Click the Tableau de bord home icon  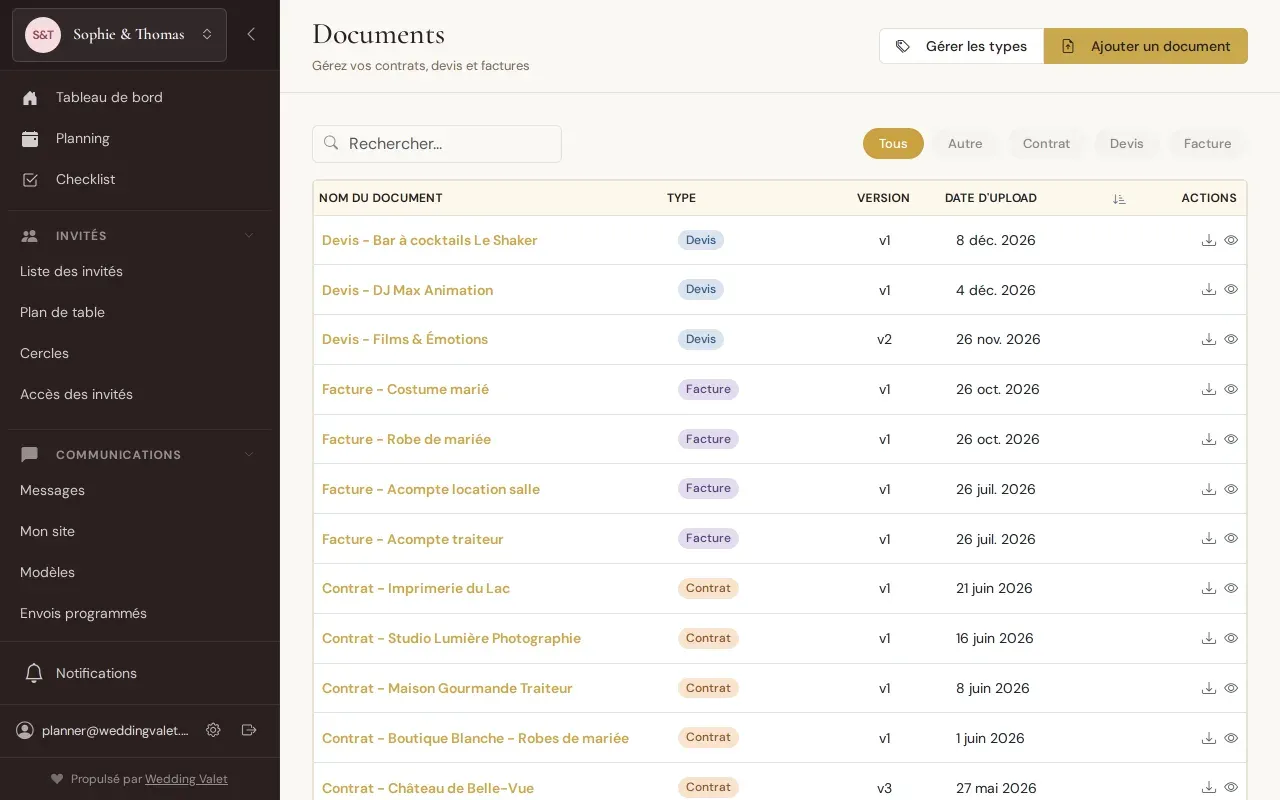30,98
